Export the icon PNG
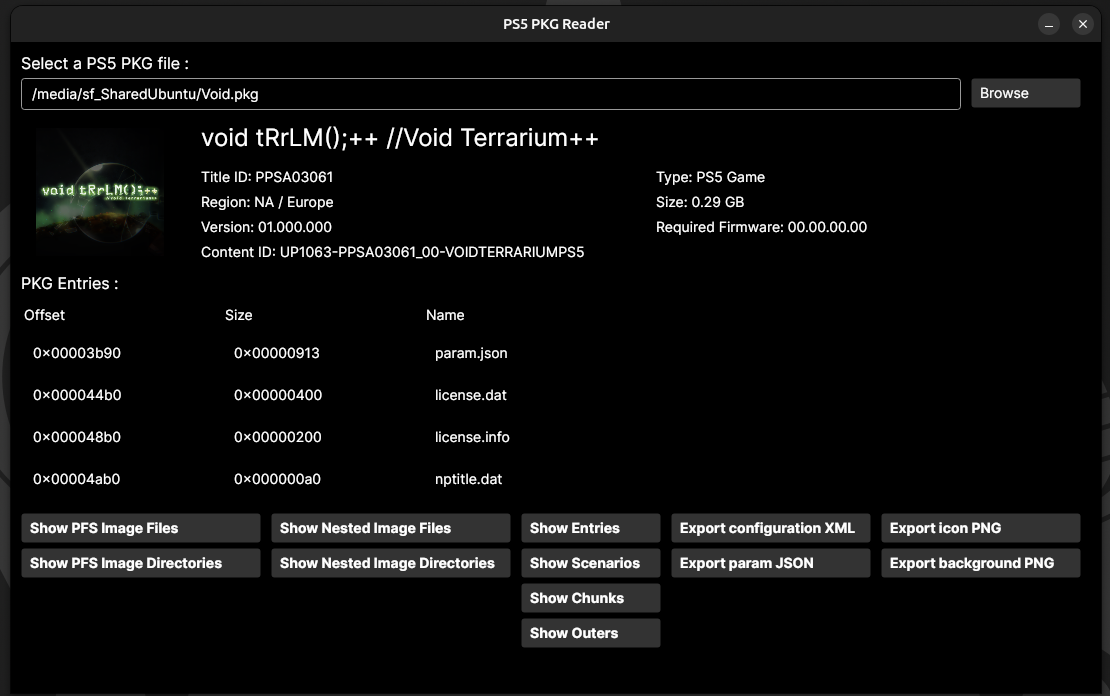The width and height of the screenshot is (1110, 696). (x=980, y=528)
